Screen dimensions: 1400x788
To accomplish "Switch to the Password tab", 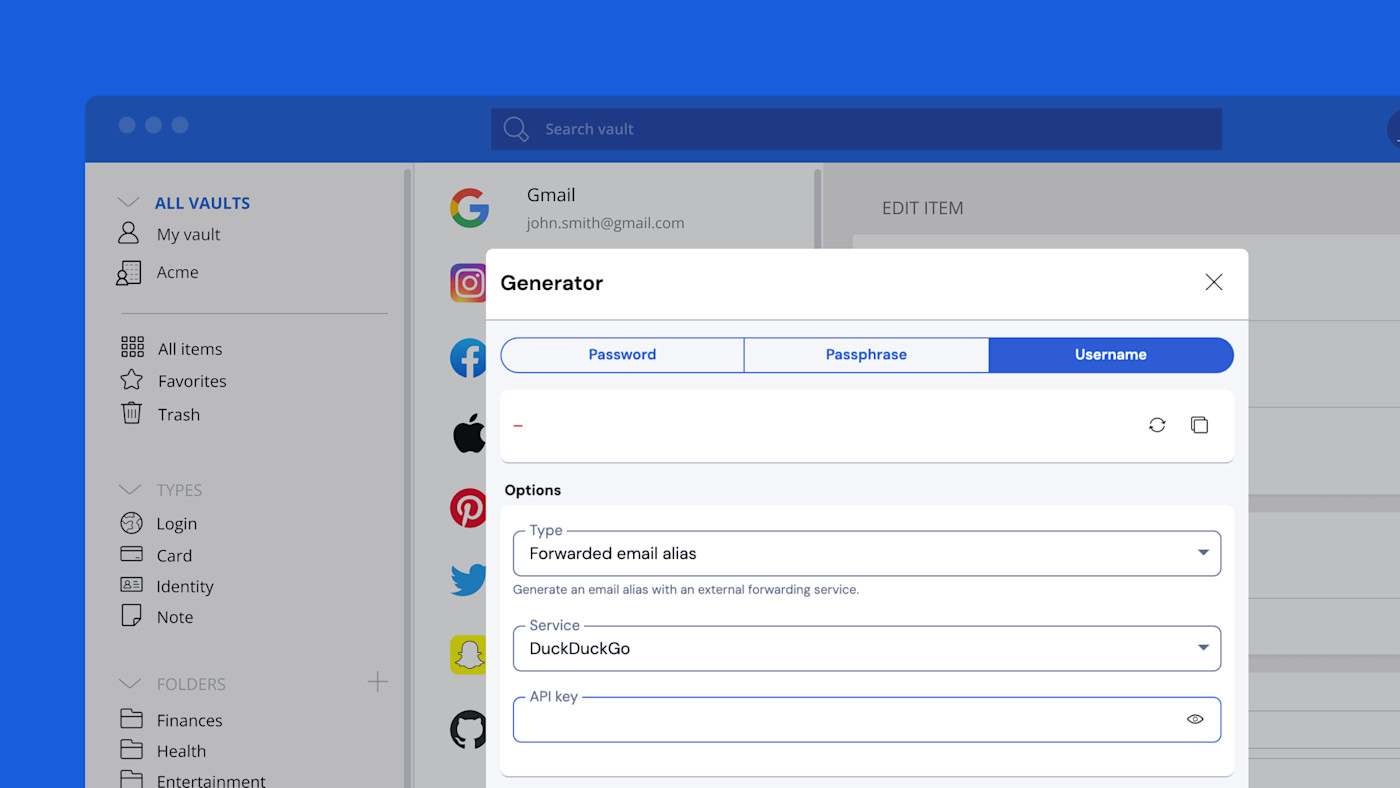I will coord(622,355).
